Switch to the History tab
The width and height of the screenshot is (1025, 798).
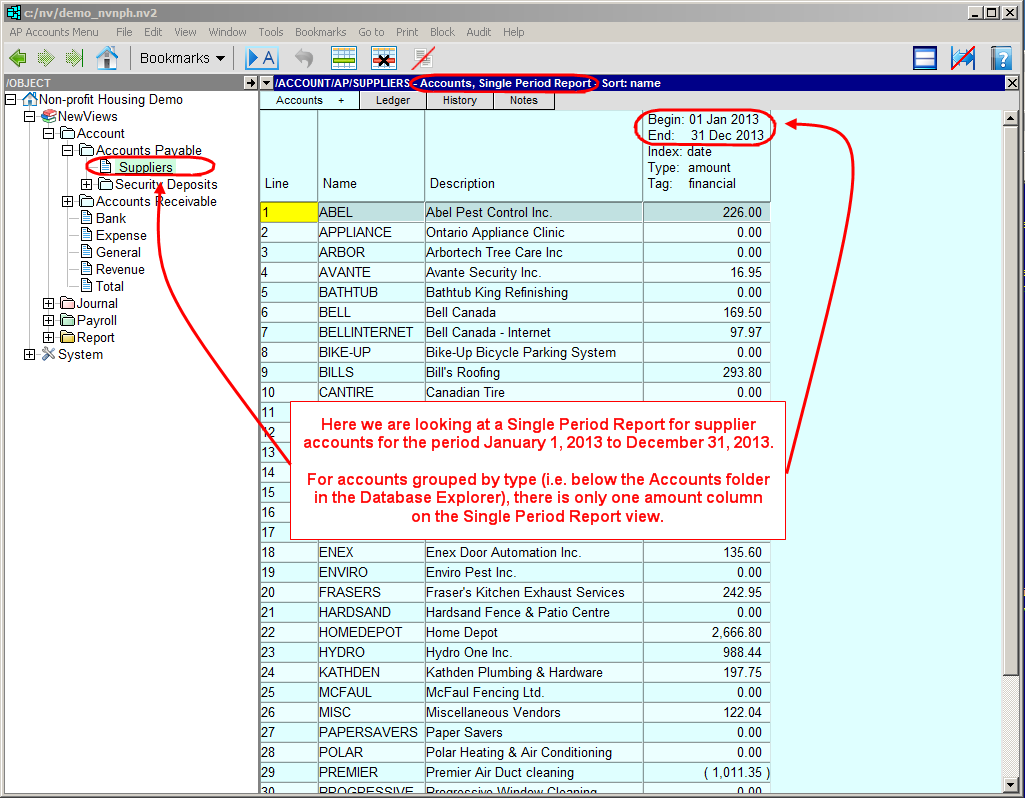click(459, 100)
